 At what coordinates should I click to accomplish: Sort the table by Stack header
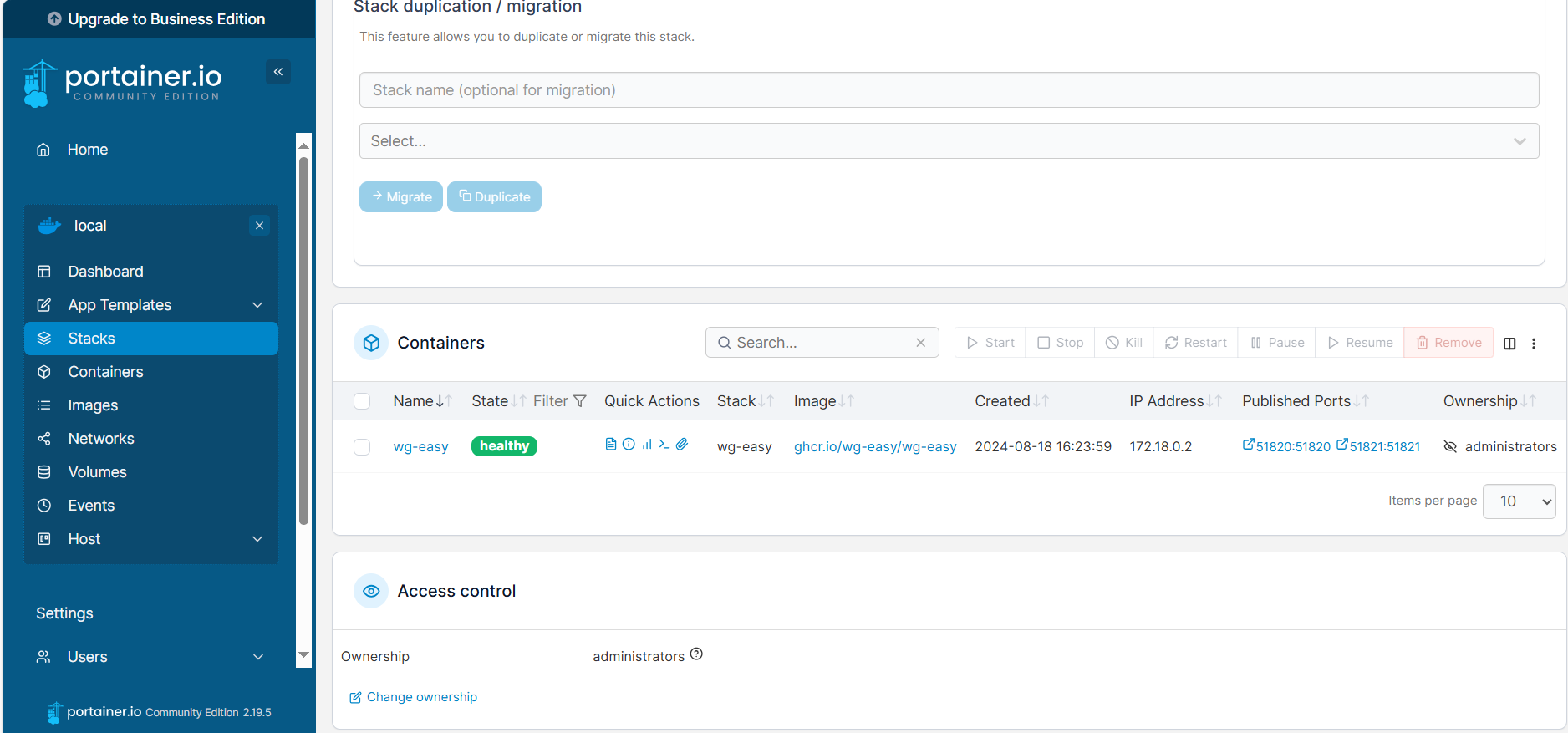[x=745, y=401]
